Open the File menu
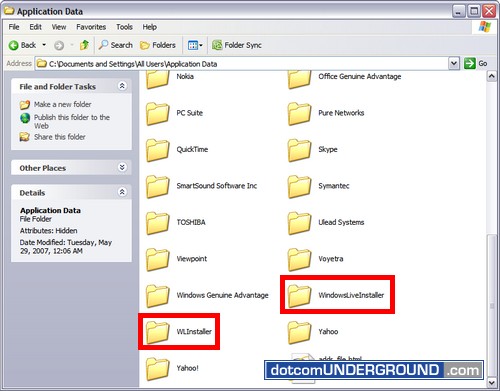This screenshot has width=500, height=391. (x=14, y=27)
